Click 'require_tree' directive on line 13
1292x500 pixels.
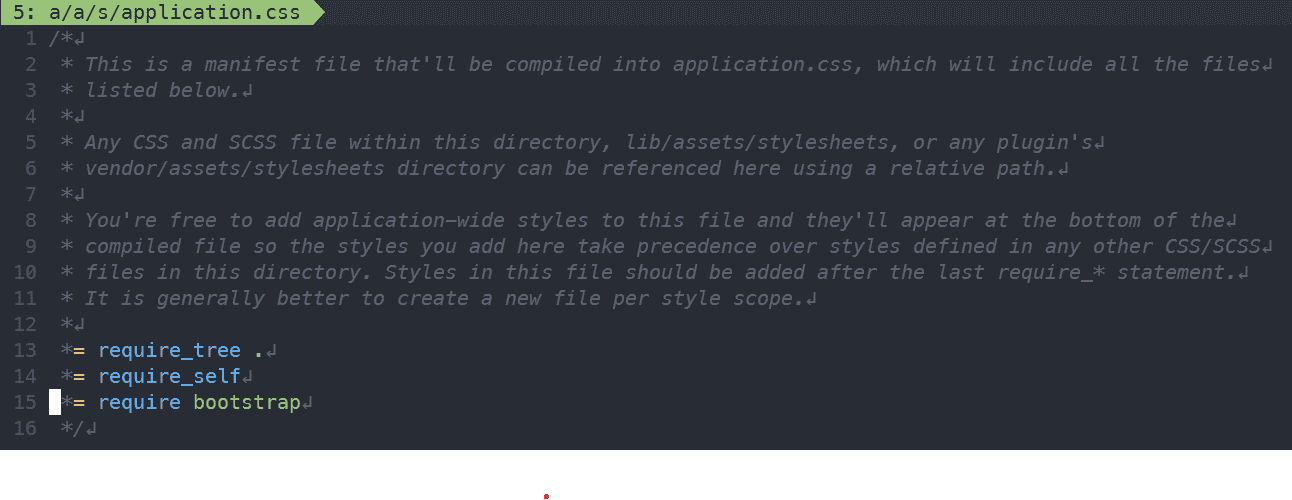(x=169, y=351)
